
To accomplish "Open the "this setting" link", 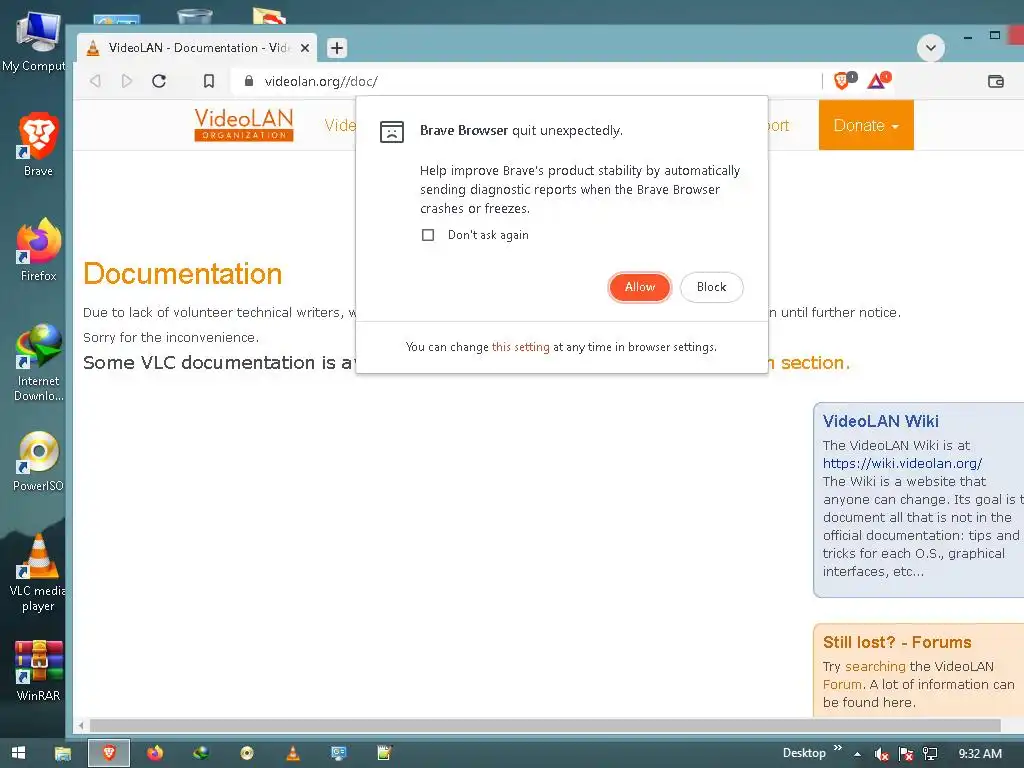I will [x=520, y=347].
